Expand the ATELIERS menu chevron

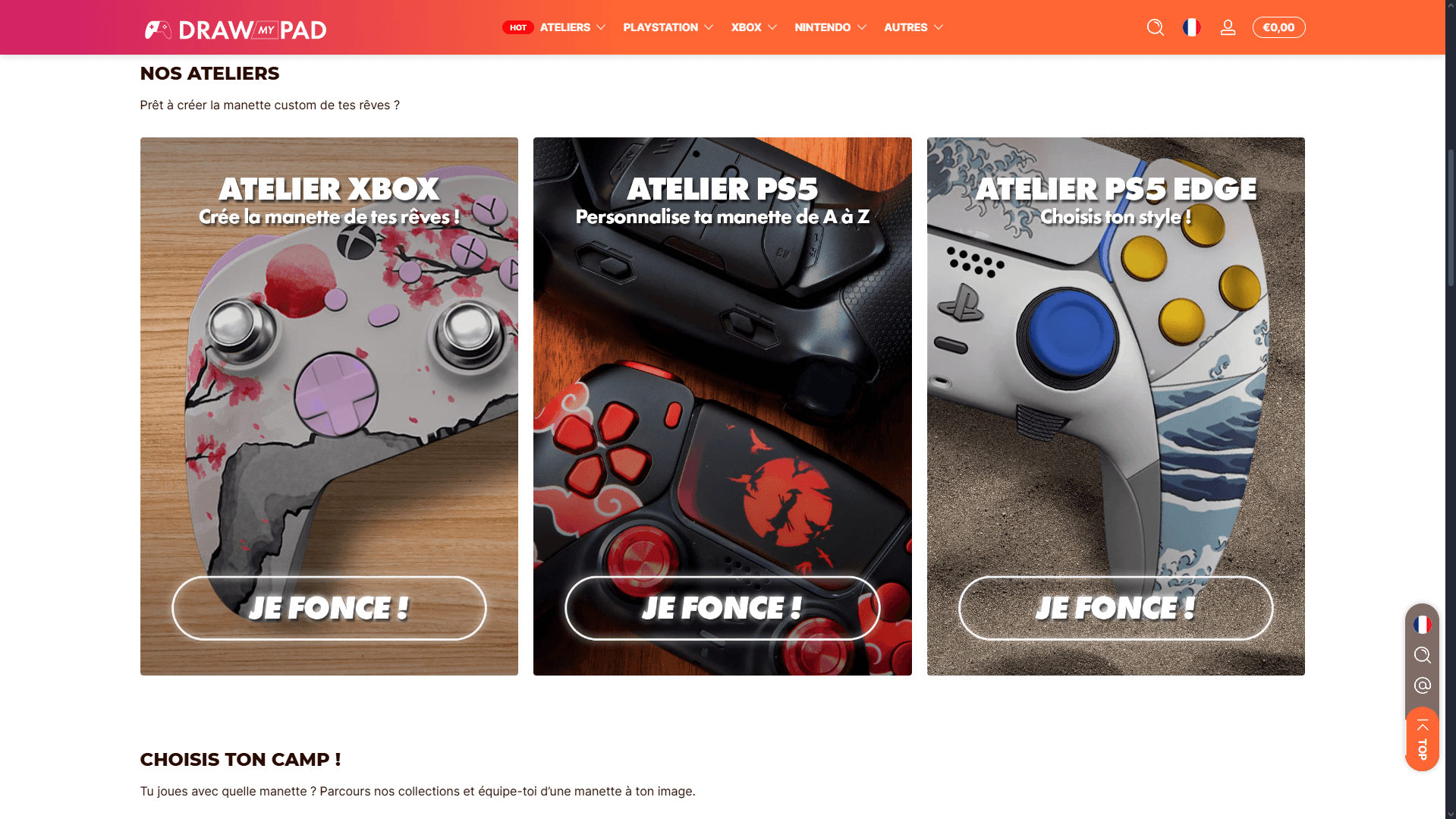pyautogui.click(x=601, y=27)
